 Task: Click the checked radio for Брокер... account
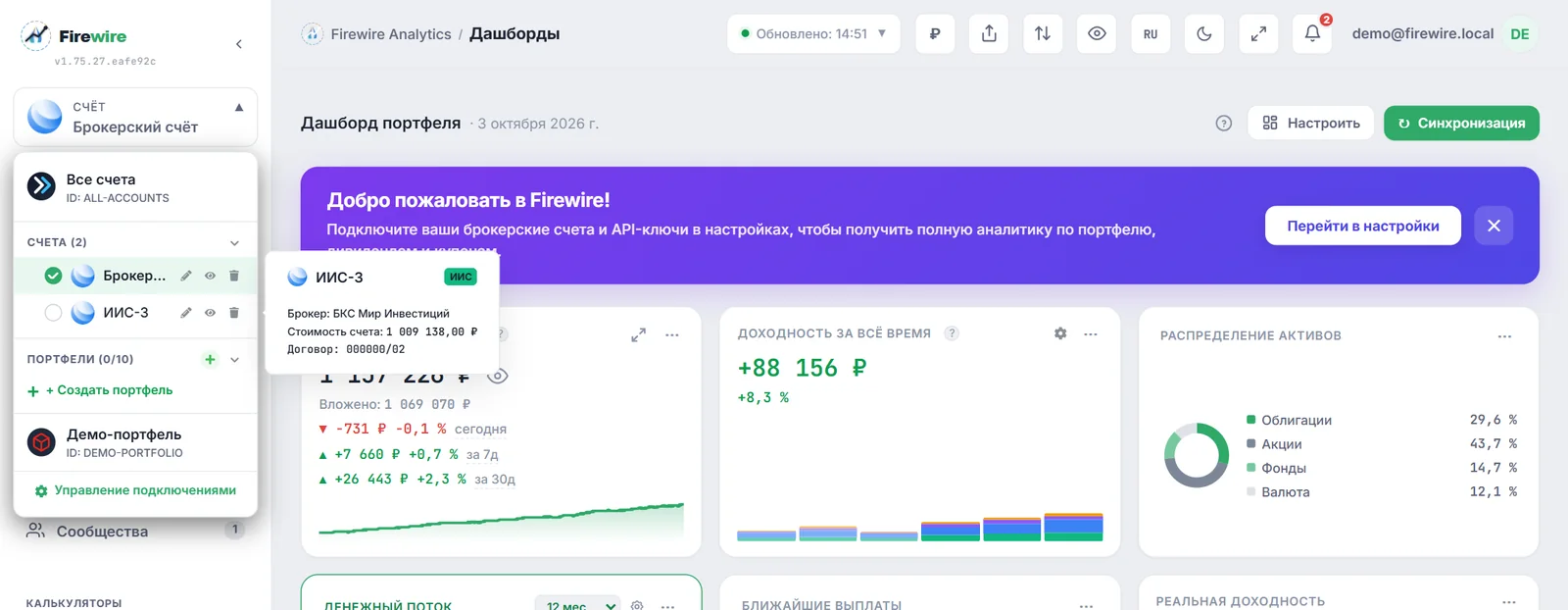[x=53, y=276]
